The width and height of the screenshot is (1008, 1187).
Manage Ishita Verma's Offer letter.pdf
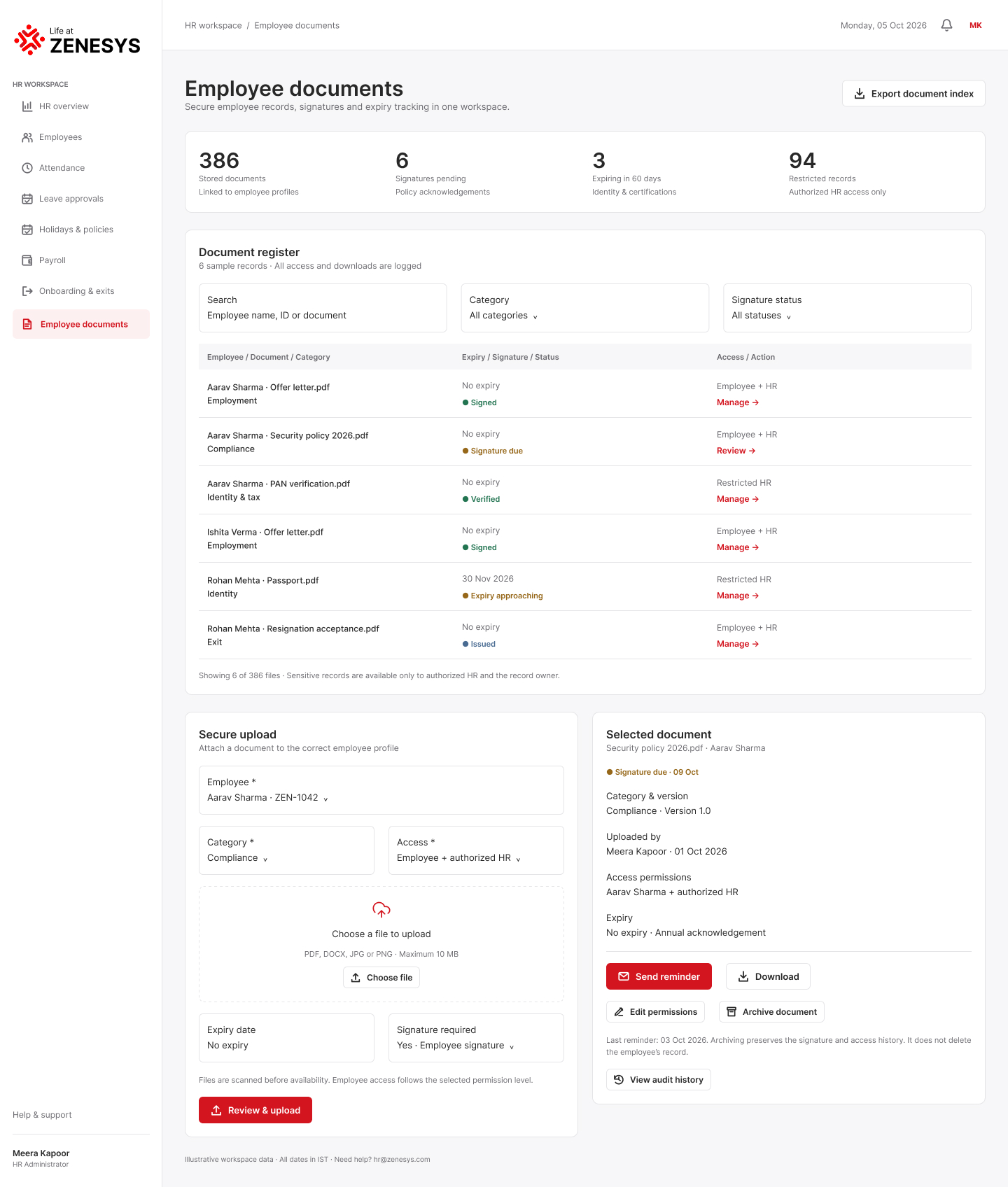click(738, 547)
